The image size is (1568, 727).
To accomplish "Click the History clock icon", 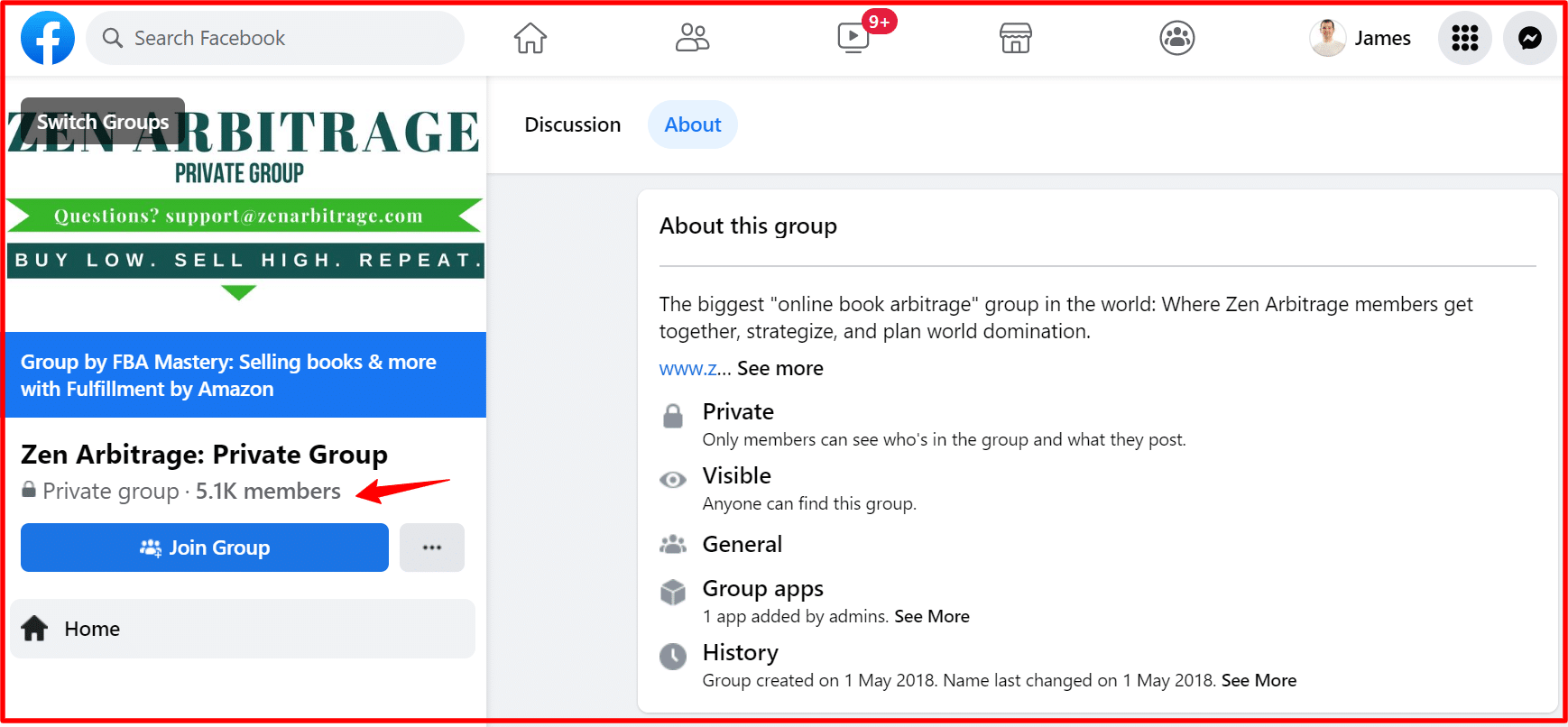I will coord(673,656).
